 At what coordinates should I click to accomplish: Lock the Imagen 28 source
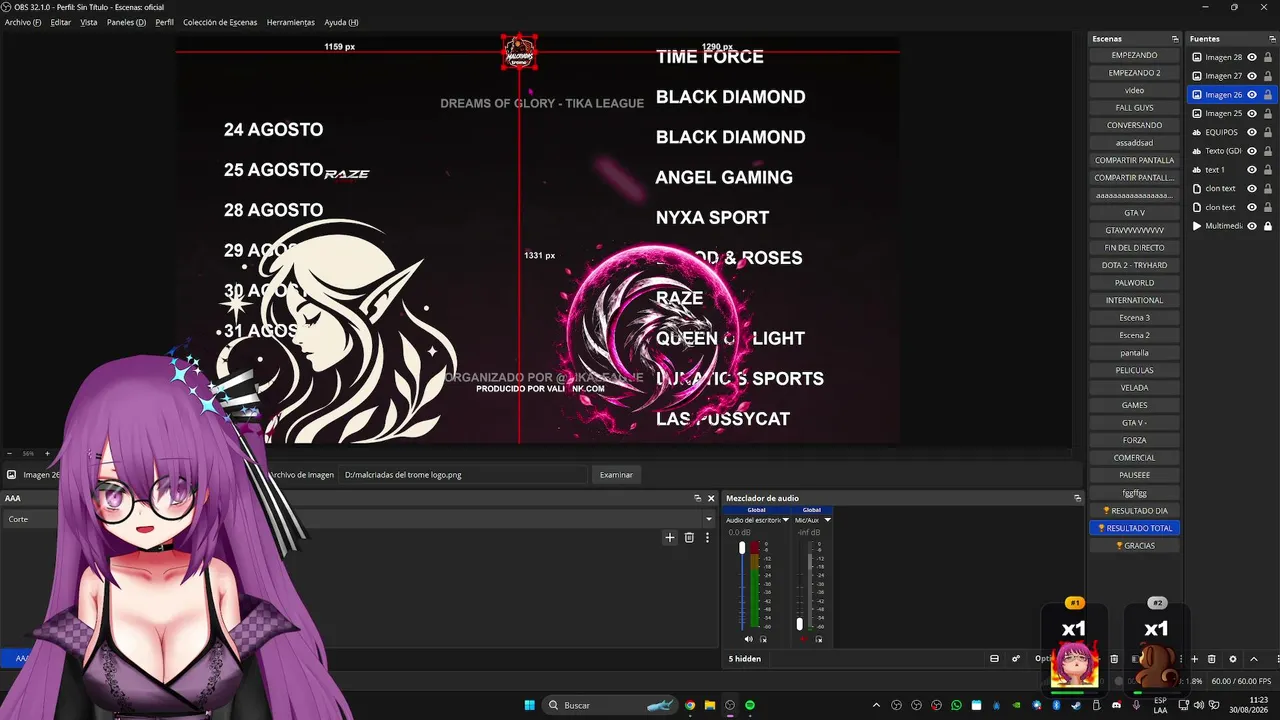coord(1268,57)
